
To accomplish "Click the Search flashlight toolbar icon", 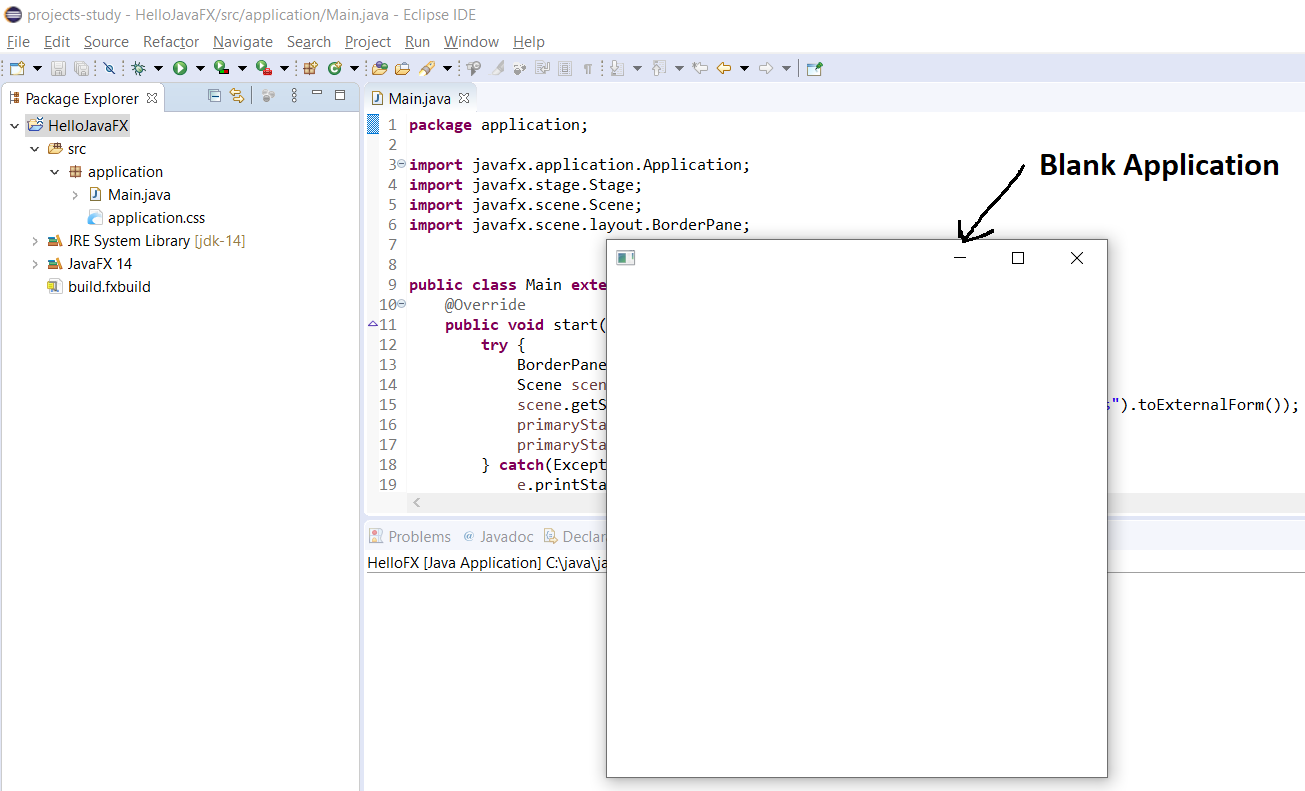I will [x=427, y=68].
